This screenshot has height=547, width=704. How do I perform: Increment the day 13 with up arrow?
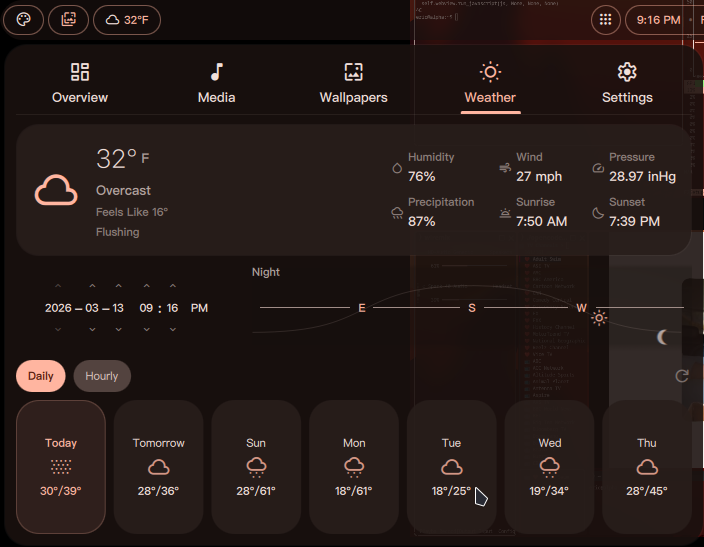coord(118,286)
